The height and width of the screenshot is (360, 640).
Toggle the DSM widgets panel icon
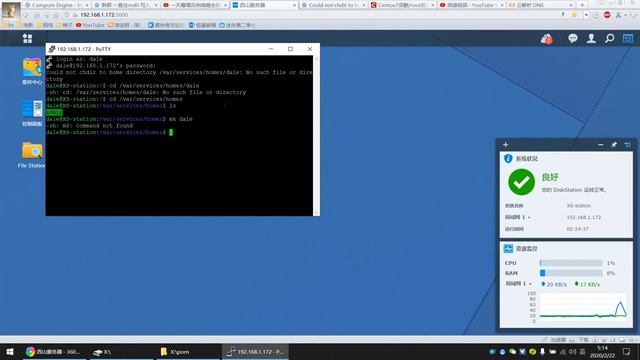click(x=628, y=38)
